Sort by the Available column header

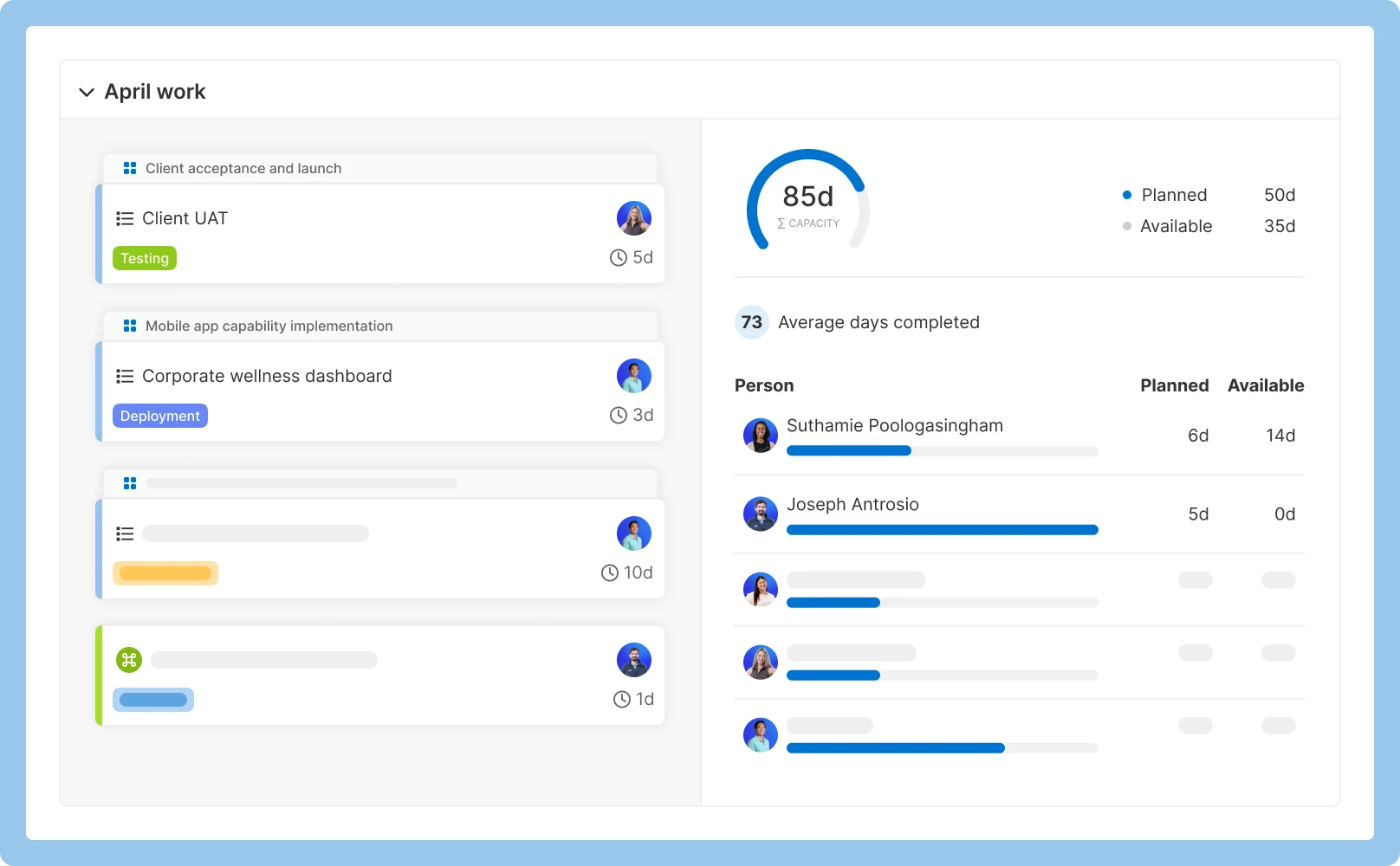click(1265, 386)
